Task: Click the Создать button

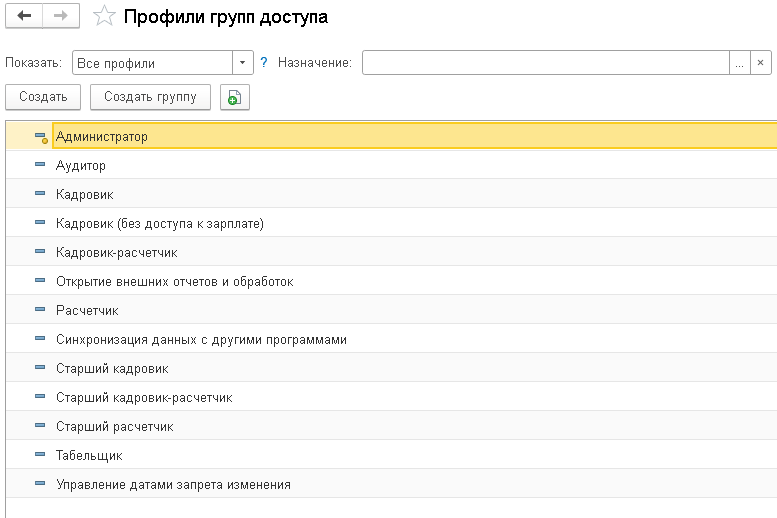Action: coord(43,97)
